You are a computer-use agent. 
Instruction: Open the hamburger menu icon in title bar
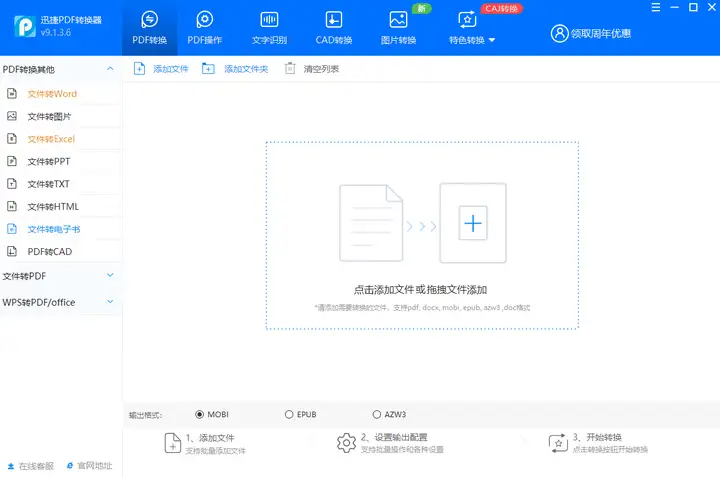[x=656, y=7]
